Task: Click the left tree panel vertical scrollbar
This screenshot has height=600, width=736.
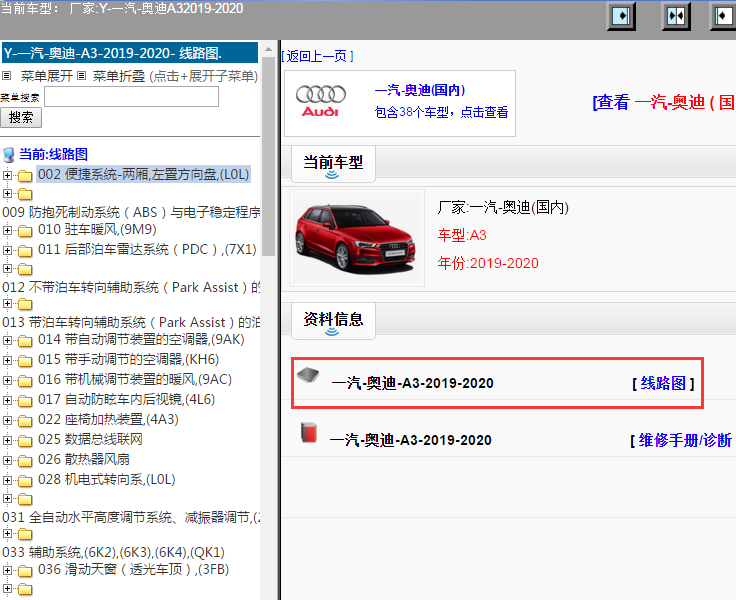Action: click(x=268, y=157)
